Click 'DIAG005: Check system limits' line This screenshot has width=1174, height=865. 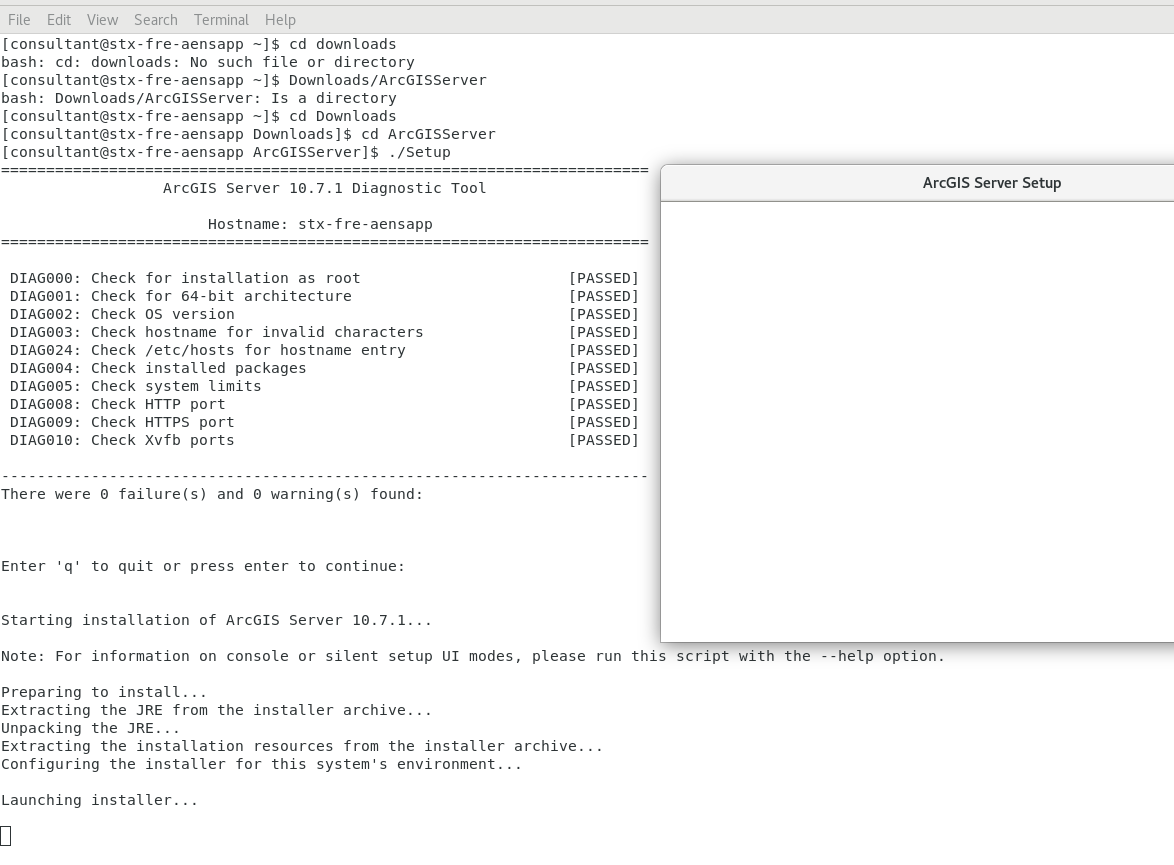coord(136,386)
